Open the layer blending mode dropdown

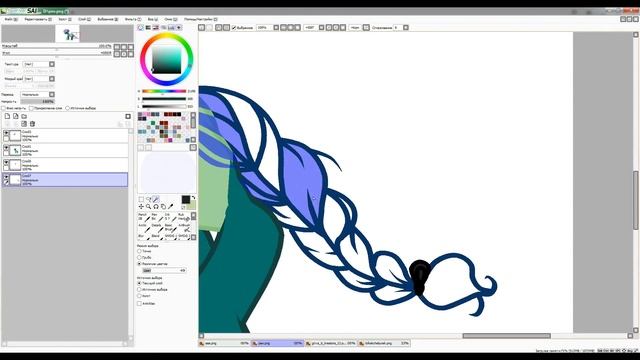52,94
